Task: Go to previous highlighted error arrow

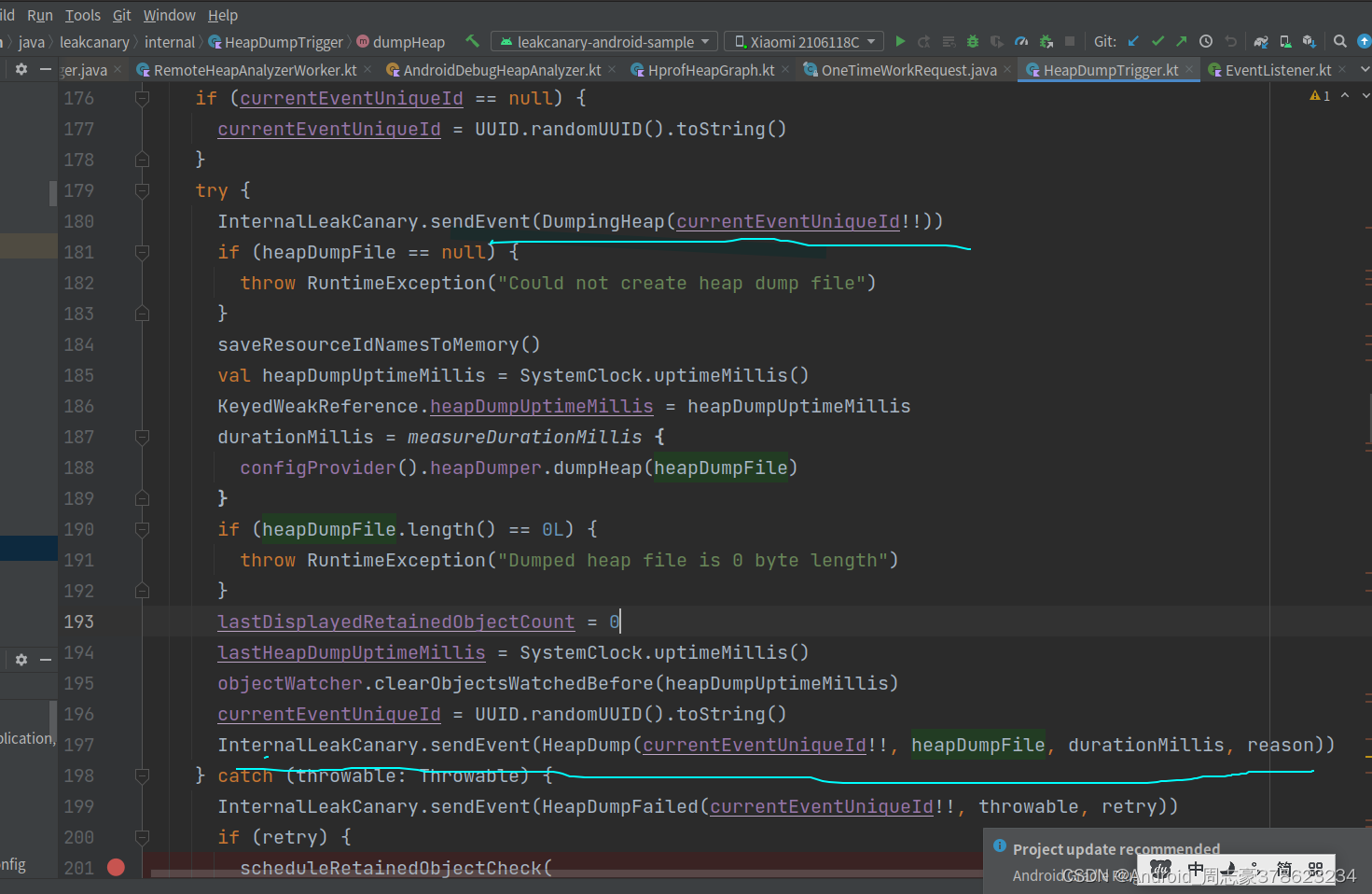Action: (1345, 96)
